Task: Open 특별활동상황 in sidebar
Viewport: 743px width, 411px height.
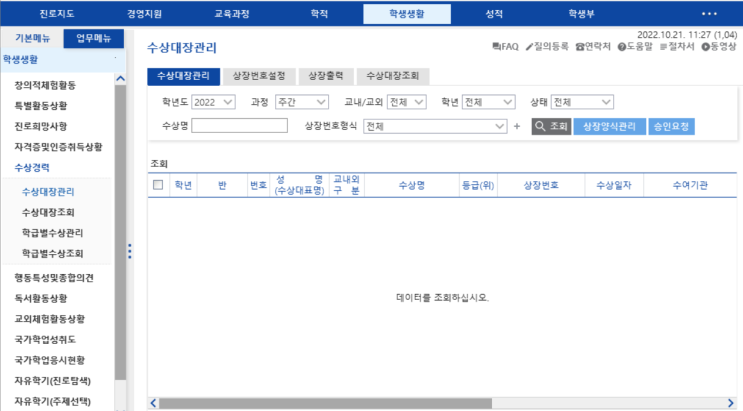Action: [x=41, y=106]
